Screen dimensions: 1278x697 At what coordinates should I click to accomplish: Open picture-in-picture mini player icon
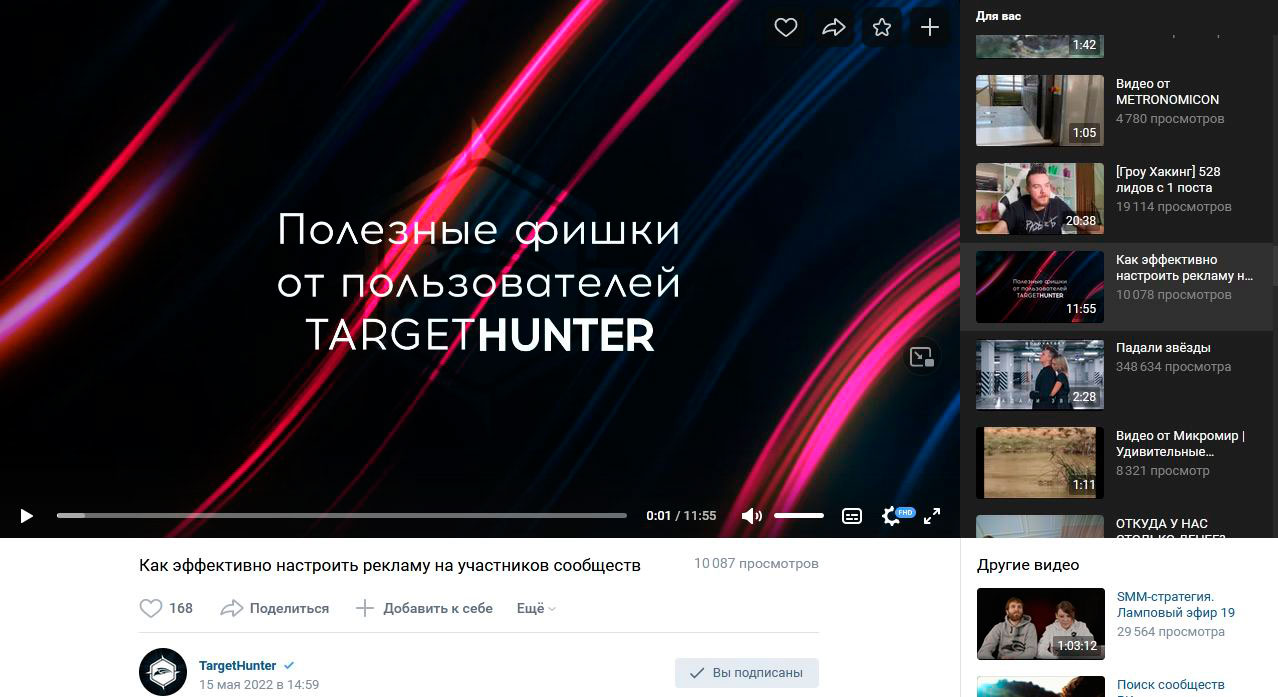pos(922,357)
